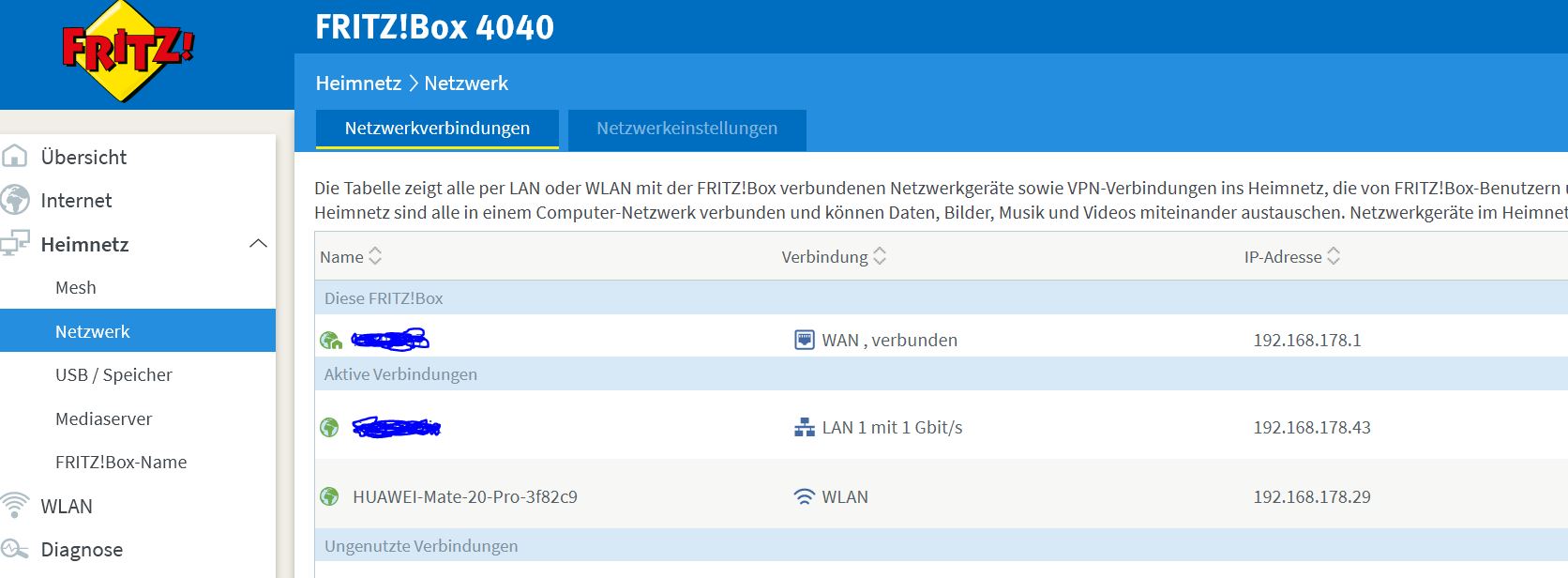The width and height of the screenshot is (1568, 578).
Task: Click the Übersicht house icon
Action: click(x=15, y=157)
